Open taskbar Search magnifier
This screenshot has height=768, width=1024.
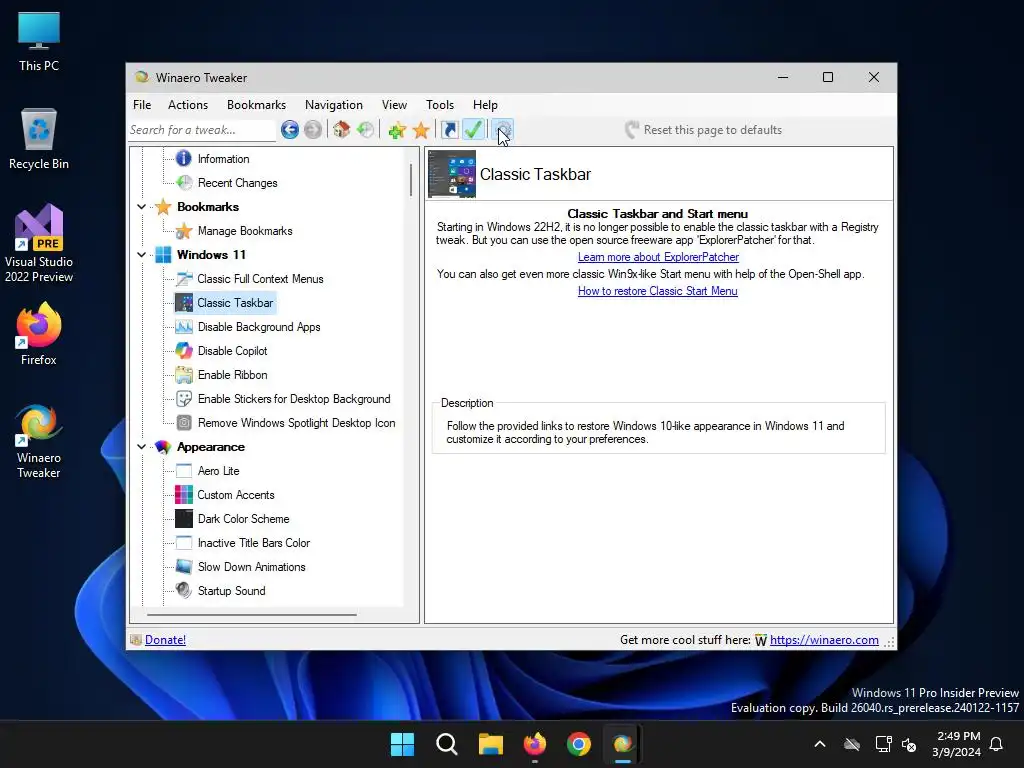pos(447,744)
